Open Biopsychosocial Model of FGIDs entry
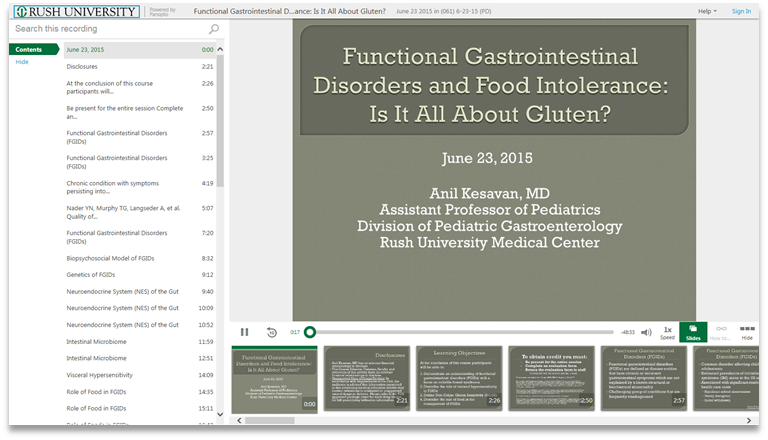Viewport: 768px width, 440px height. click(x=140, y=258)
